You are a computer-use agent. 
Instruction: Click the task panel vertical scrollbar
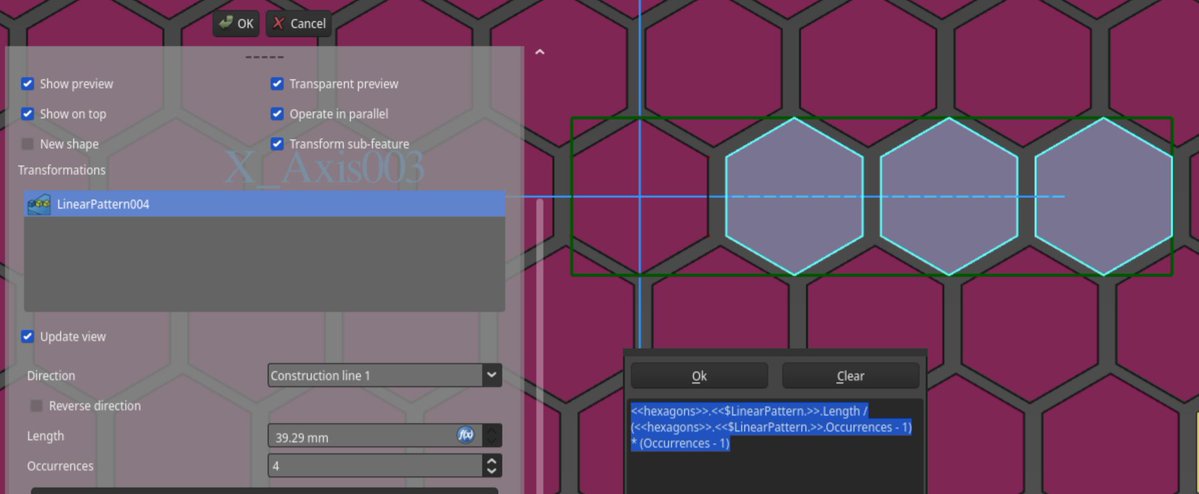click(x=541, y=344)
